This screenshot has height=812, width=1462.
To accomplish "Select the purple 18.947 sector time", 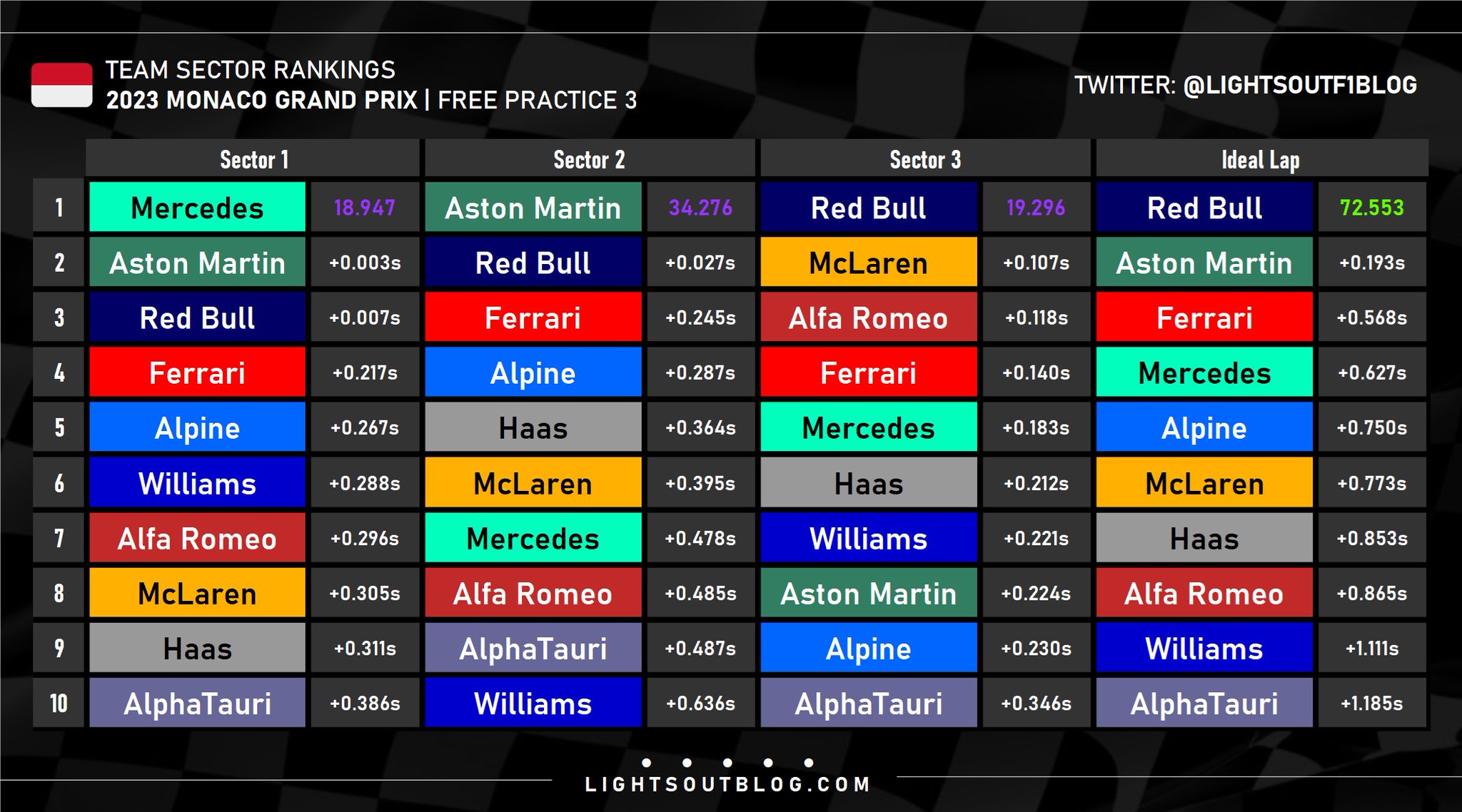I will tap(365, 207).
